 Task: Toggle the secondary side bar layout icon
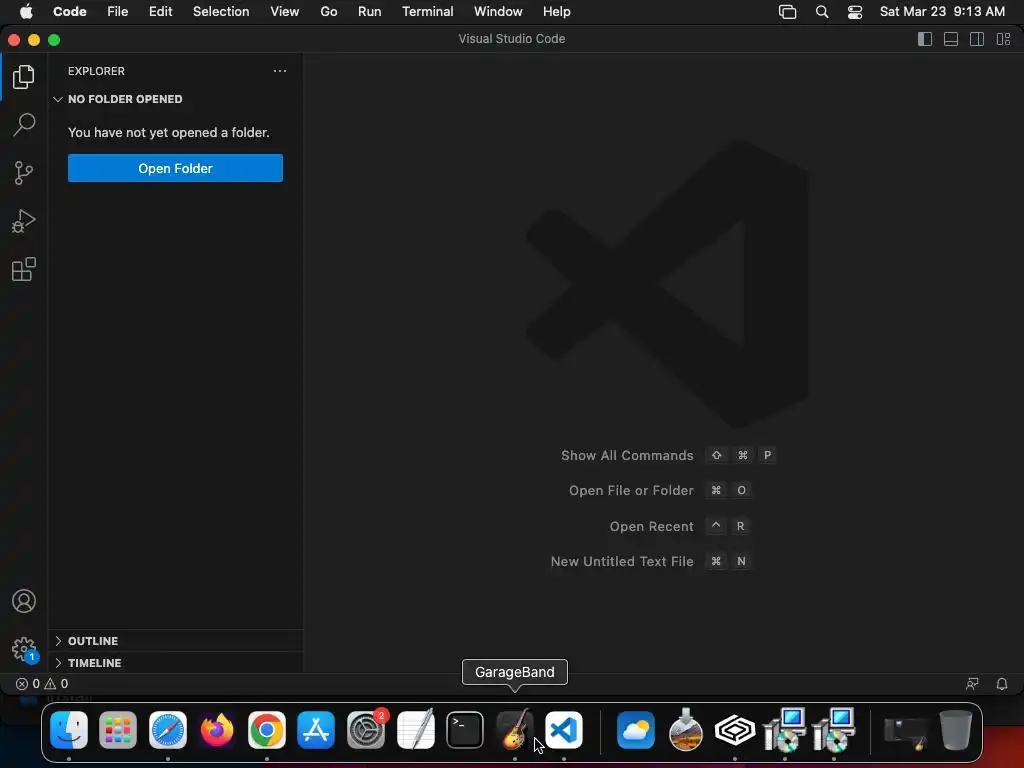click(977, 39)
